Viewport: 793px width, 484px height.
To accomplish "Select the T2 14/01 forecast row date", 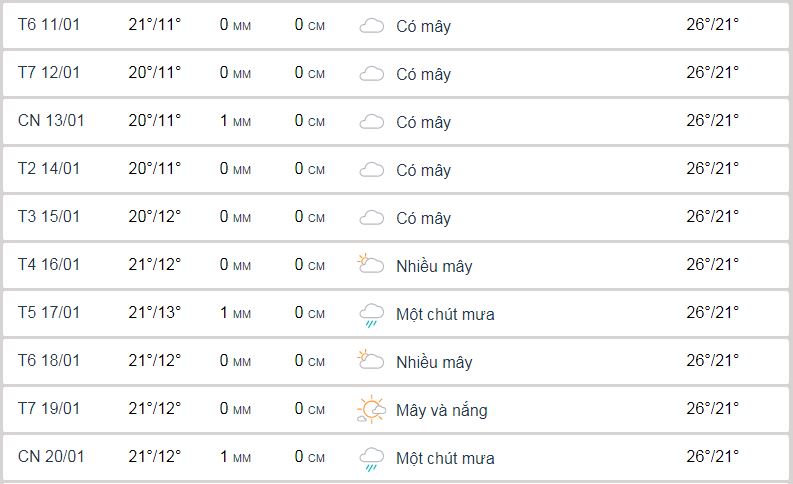I will pyautogui.click(x=49, y=168).
